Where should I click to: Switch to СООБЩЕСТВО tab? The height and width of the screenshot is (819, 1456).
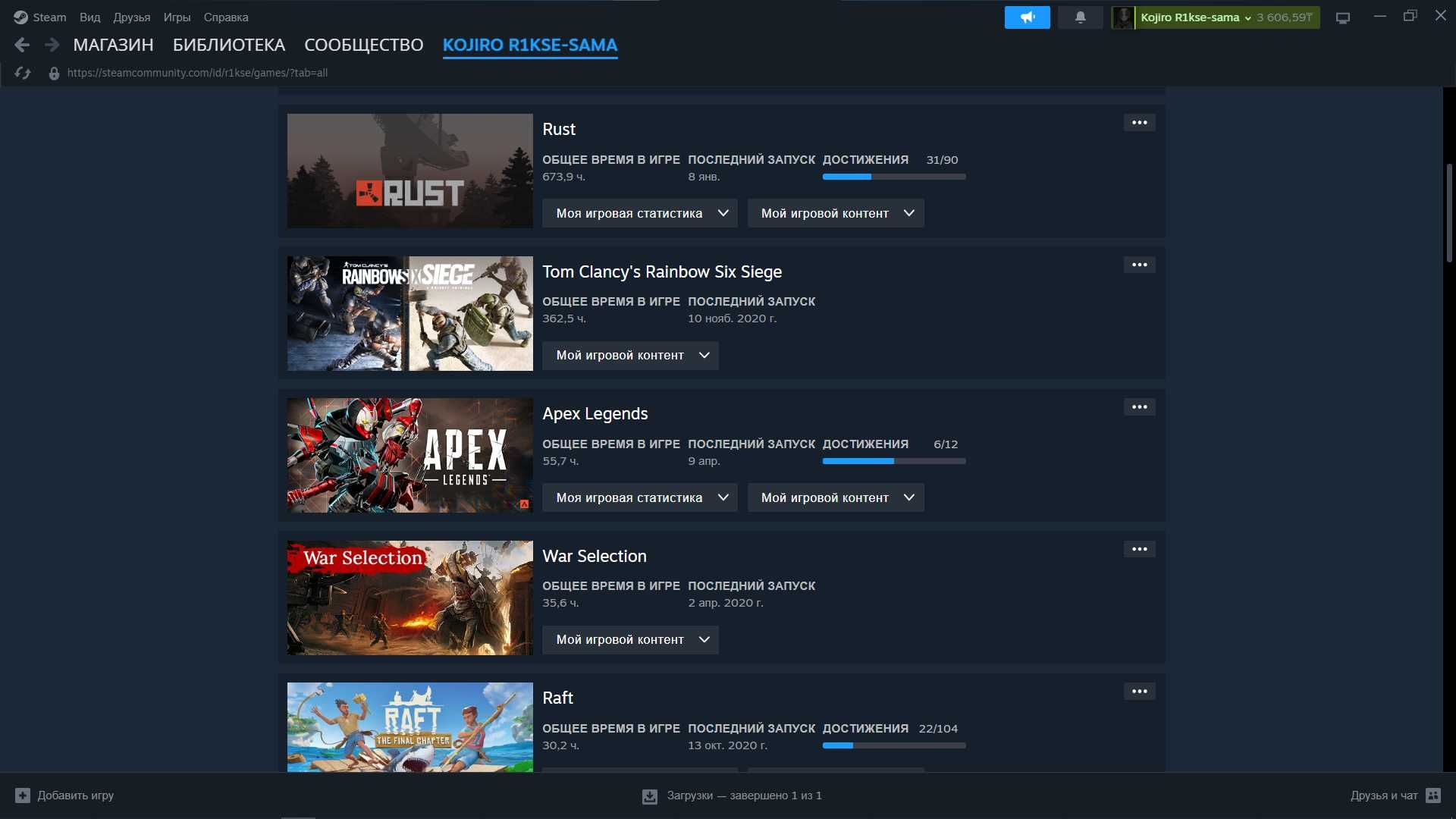pos(364,45)
